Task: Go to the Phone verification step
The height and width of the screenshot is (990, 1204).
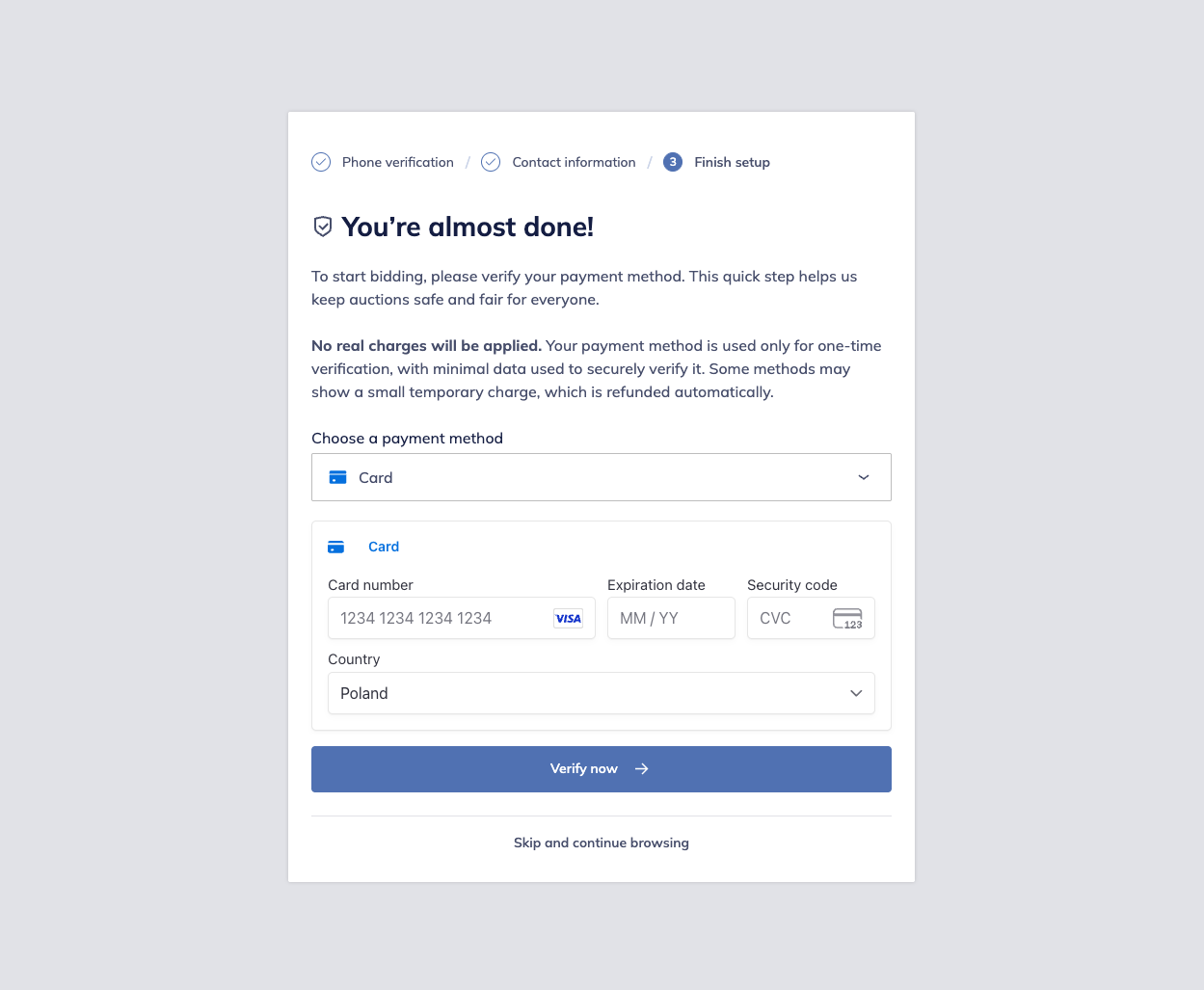Action: [397, 162]
